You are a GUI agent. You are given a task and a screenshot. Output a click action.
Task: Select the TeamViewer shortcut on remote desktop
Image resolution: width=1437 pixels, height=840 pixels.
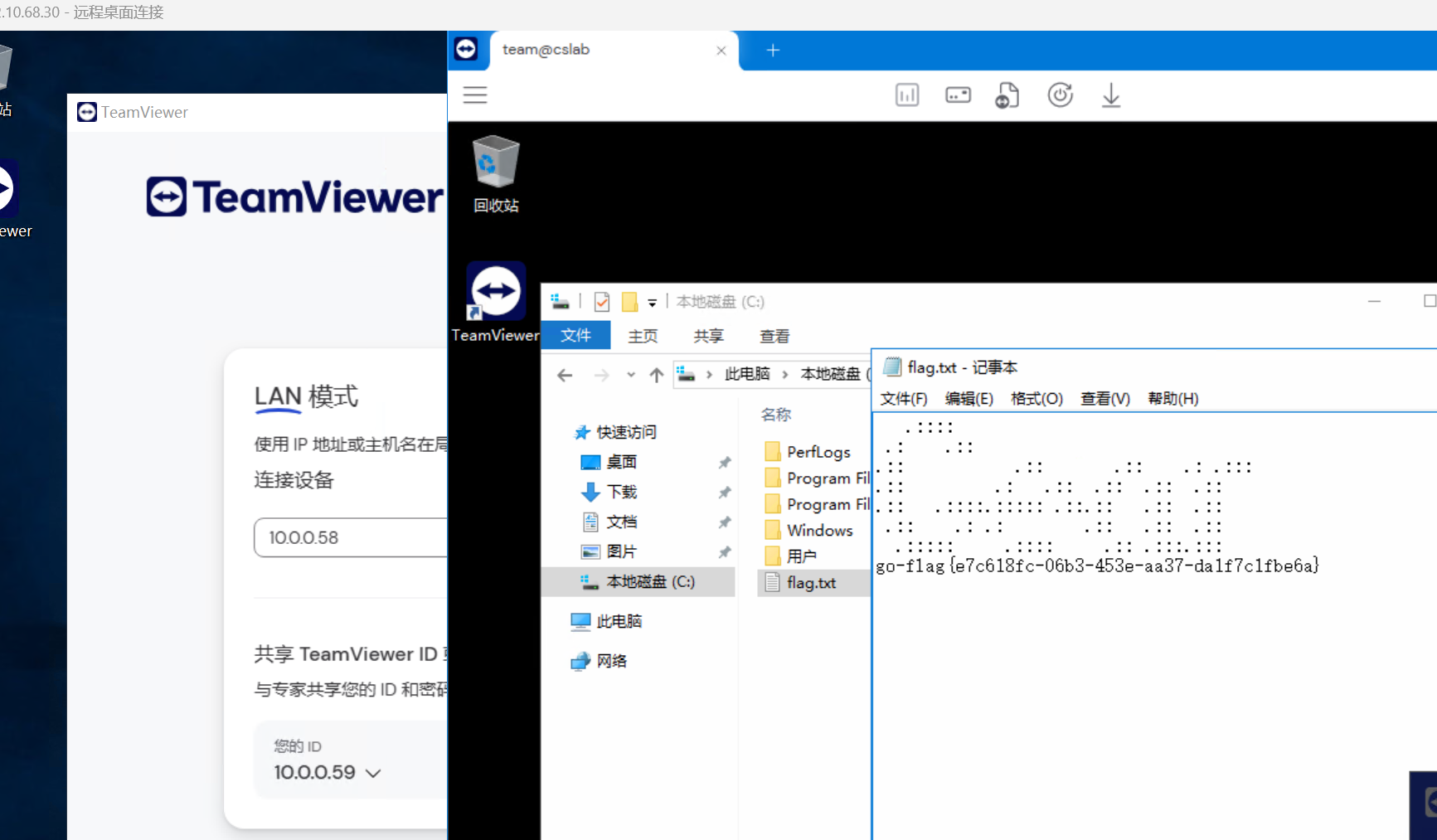click(x=496, y=303)
